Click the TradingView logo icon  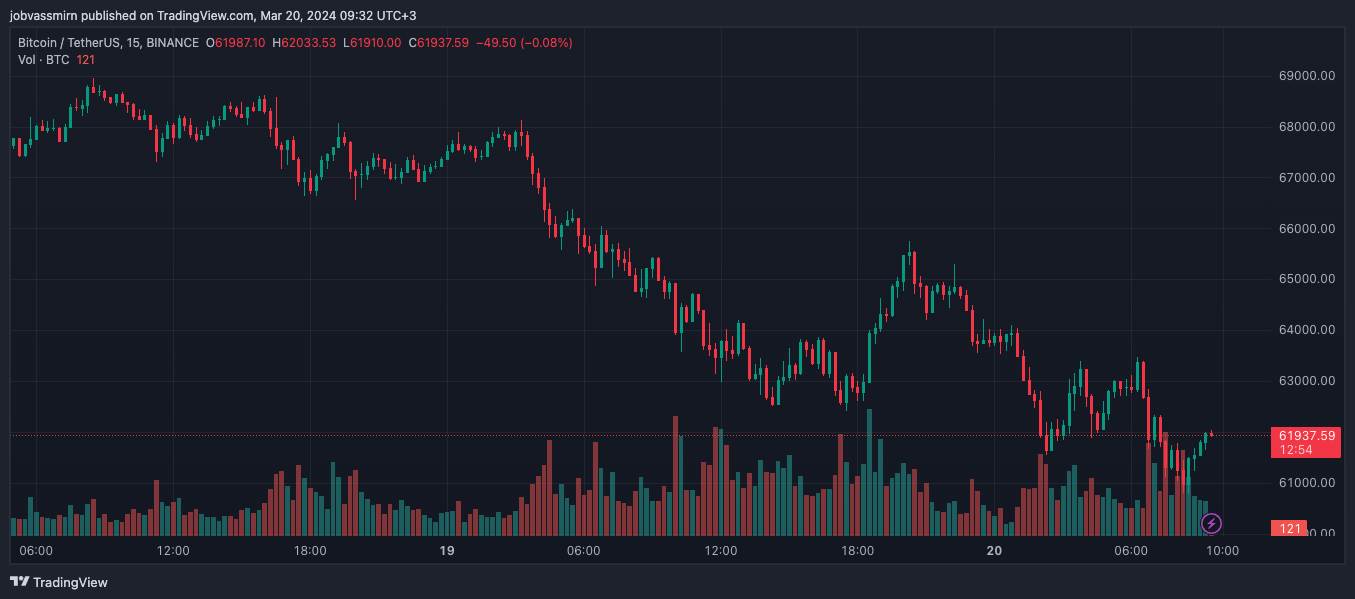pyautogui.click(x=19, y=582)
